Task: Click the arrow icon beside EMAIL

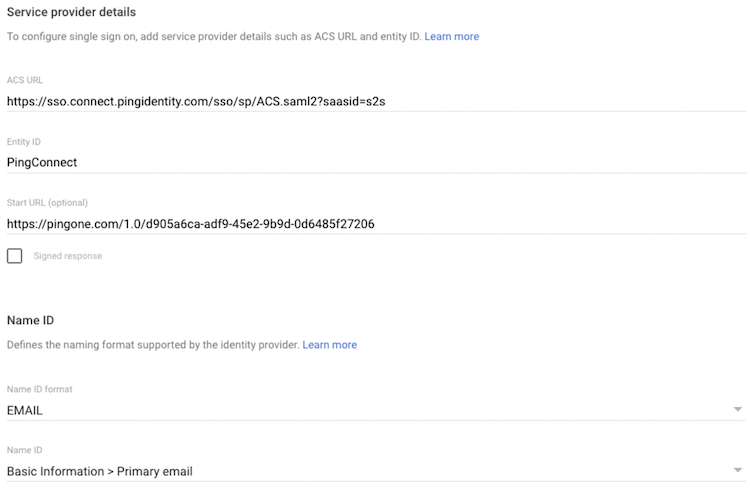Action: click(738, 409)
